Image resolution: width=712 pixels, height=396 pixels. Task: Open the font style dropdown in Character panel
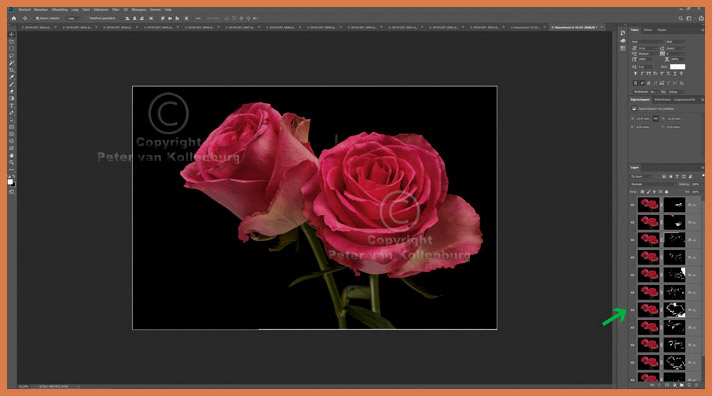click(x=676, y=42)
